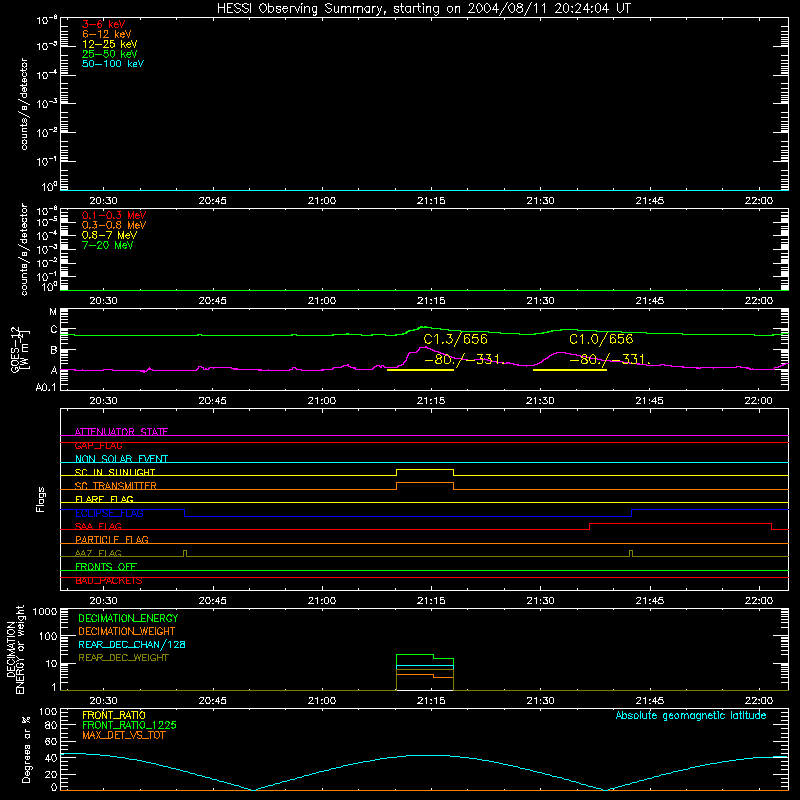The image size is (800, 800).
Task: Click the DECIMATION_ENERGY legend entry
Action: tap(128, 618)
